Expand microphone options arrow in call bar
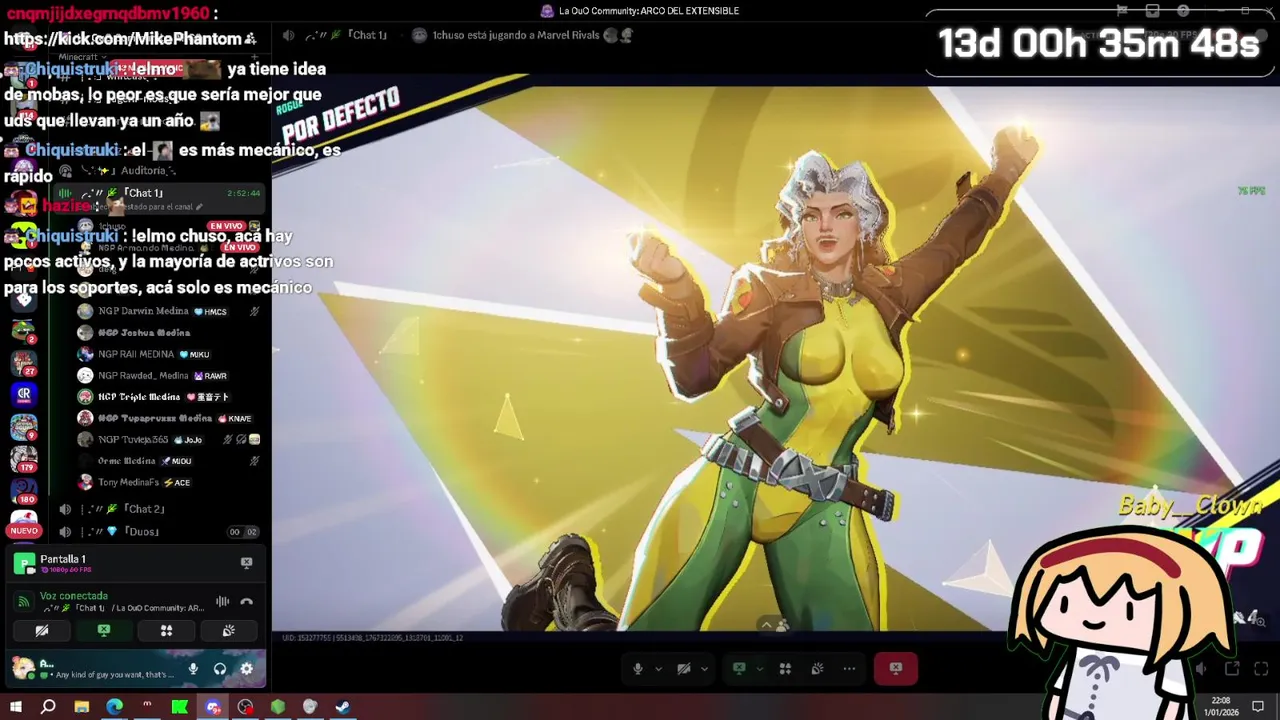The width and height of the screenshot is (1280, 720). (658, 669)
